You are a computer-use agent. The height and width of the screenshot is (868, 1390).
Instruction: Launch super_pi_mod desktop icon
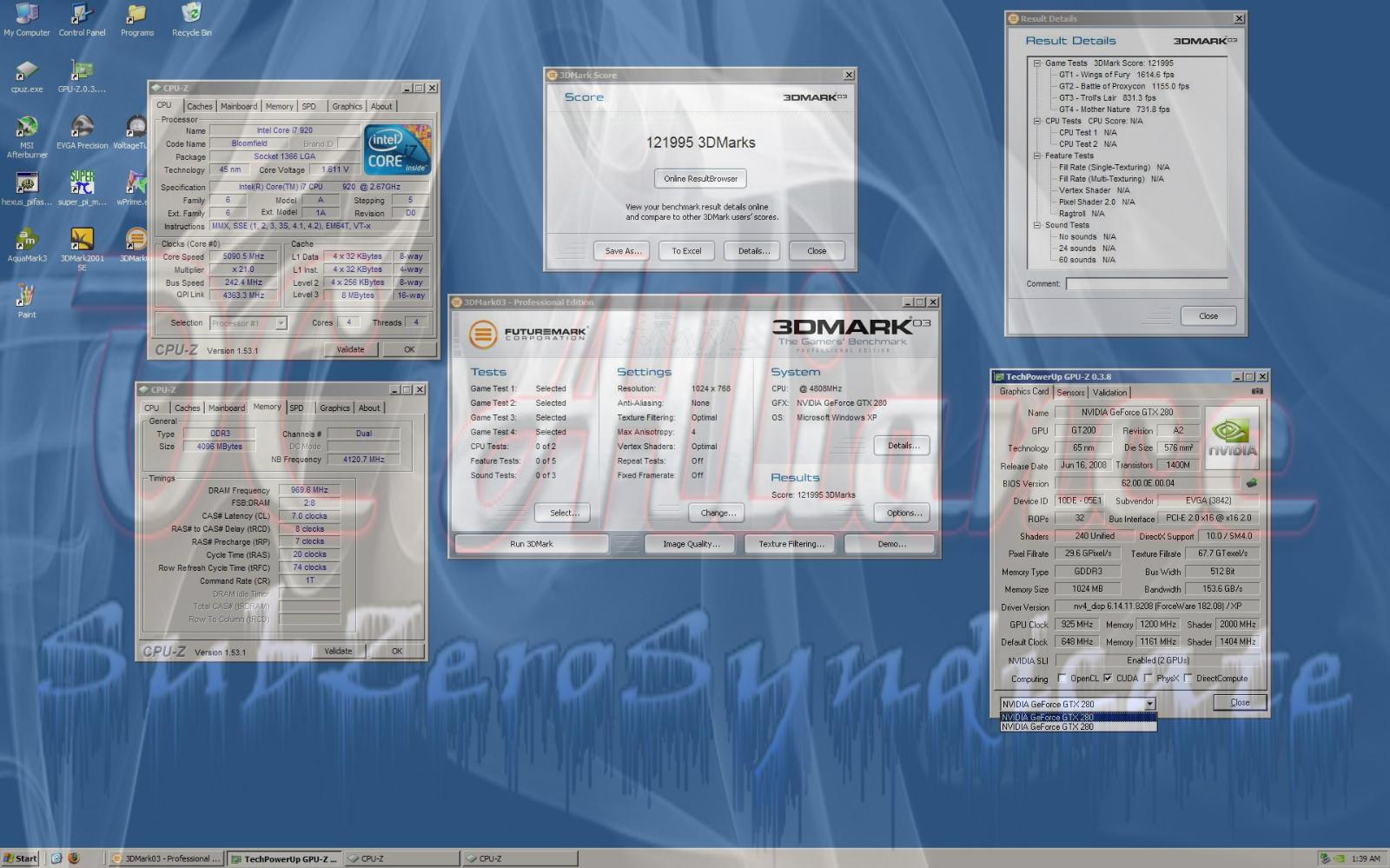[x=82, y=189]
